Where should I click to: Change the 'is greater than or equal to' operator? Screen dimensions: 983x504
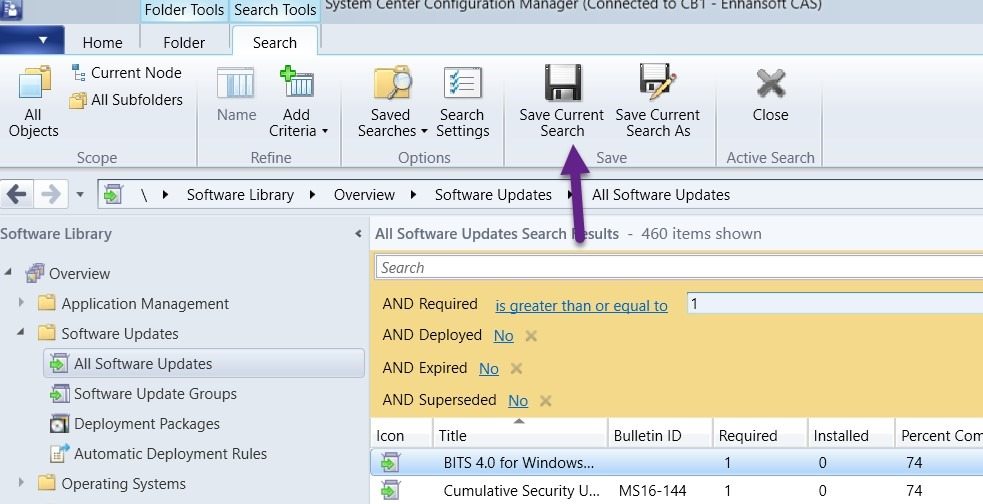click(581, 306)
